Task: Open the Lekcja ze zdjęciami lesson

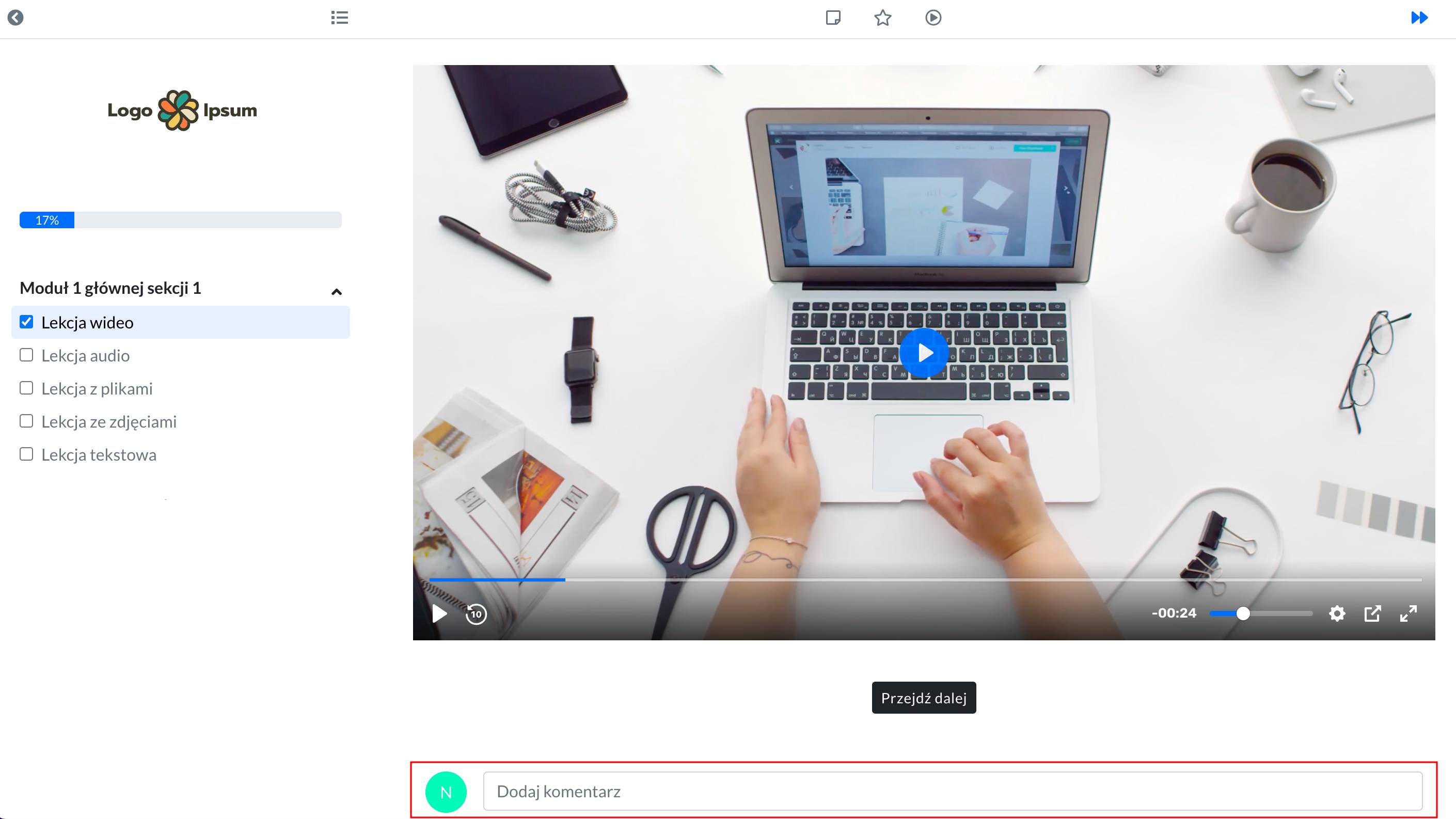Action: tap(108, 422)
